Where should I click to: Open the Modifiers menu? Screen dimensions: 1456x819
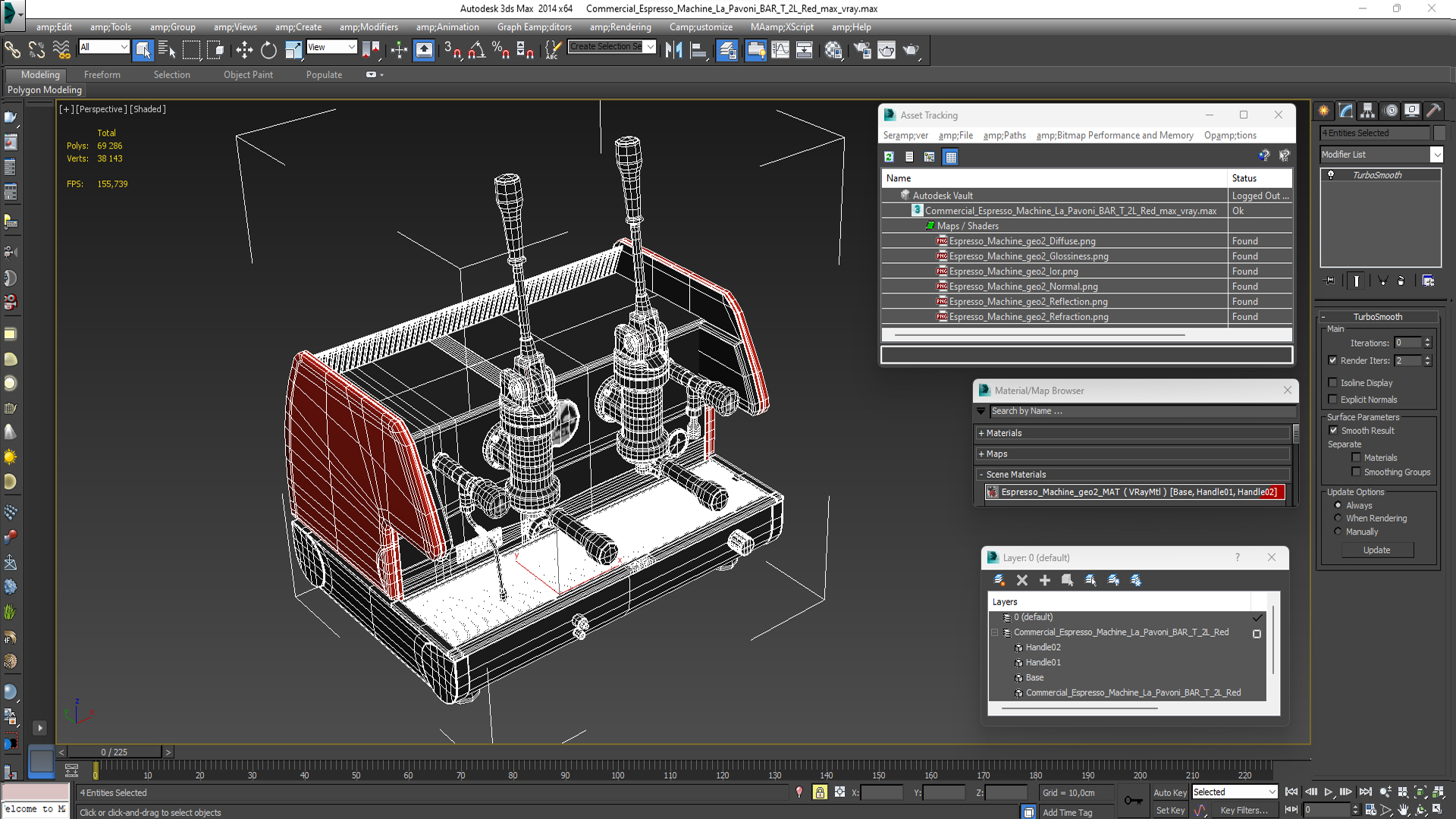(369, 27)
